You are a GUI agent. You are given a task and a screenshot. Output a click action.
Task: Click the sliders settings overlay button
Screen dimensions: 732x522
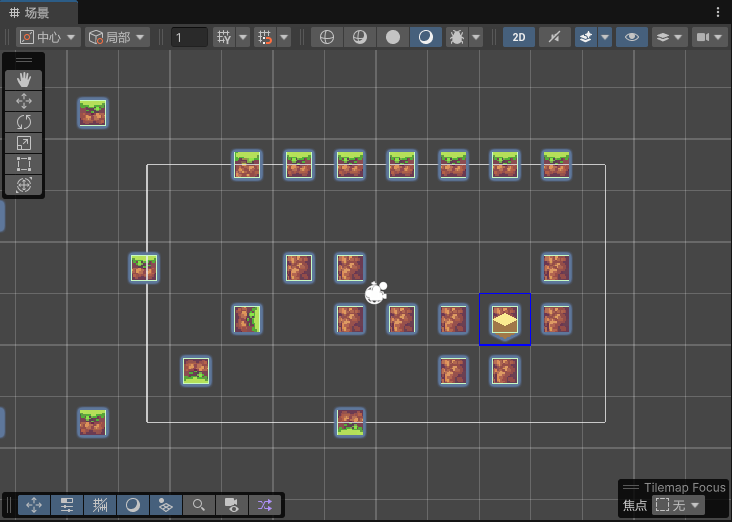click(x=67, y=505)
